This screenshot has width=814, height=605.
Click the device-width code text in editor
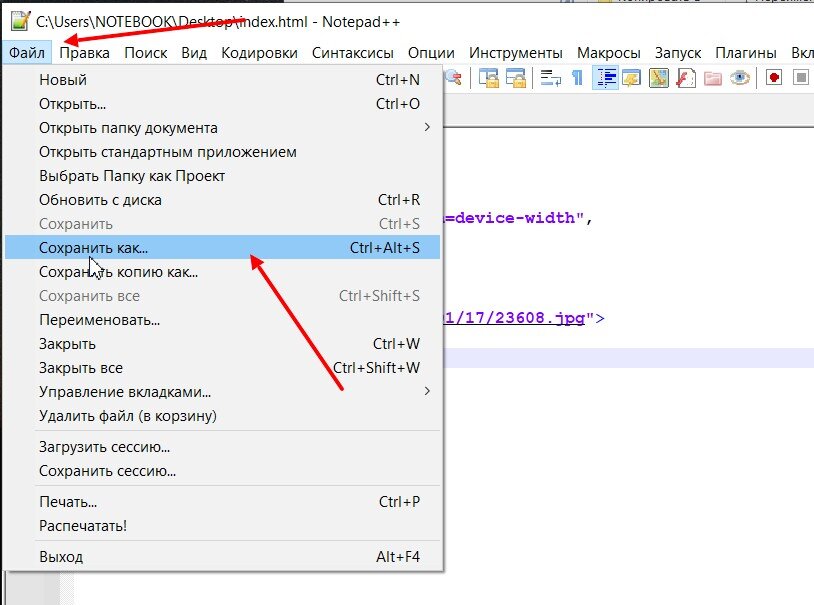tap(515, 217)
